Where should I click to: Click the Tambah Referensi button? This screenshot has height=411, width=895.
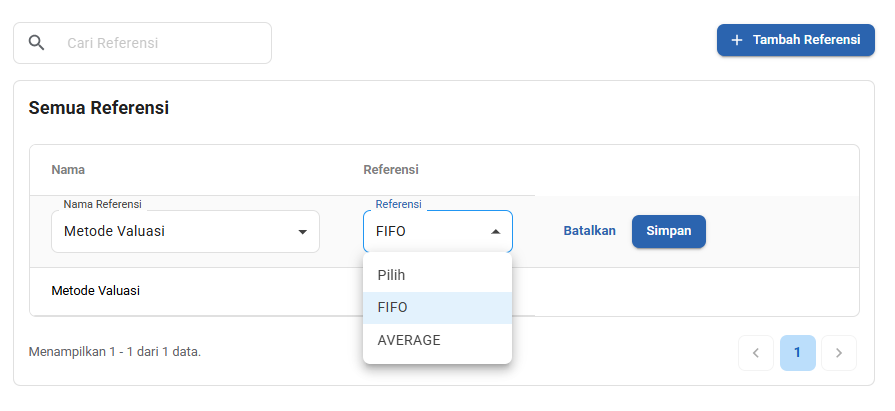coord(796,40)
